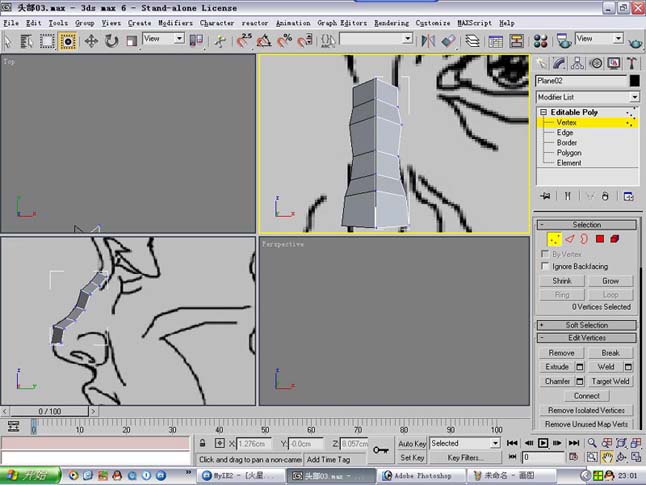Toggle the 2.5D Snaps tool
This screenshot has height=485, width=646.
click(244, 41)
